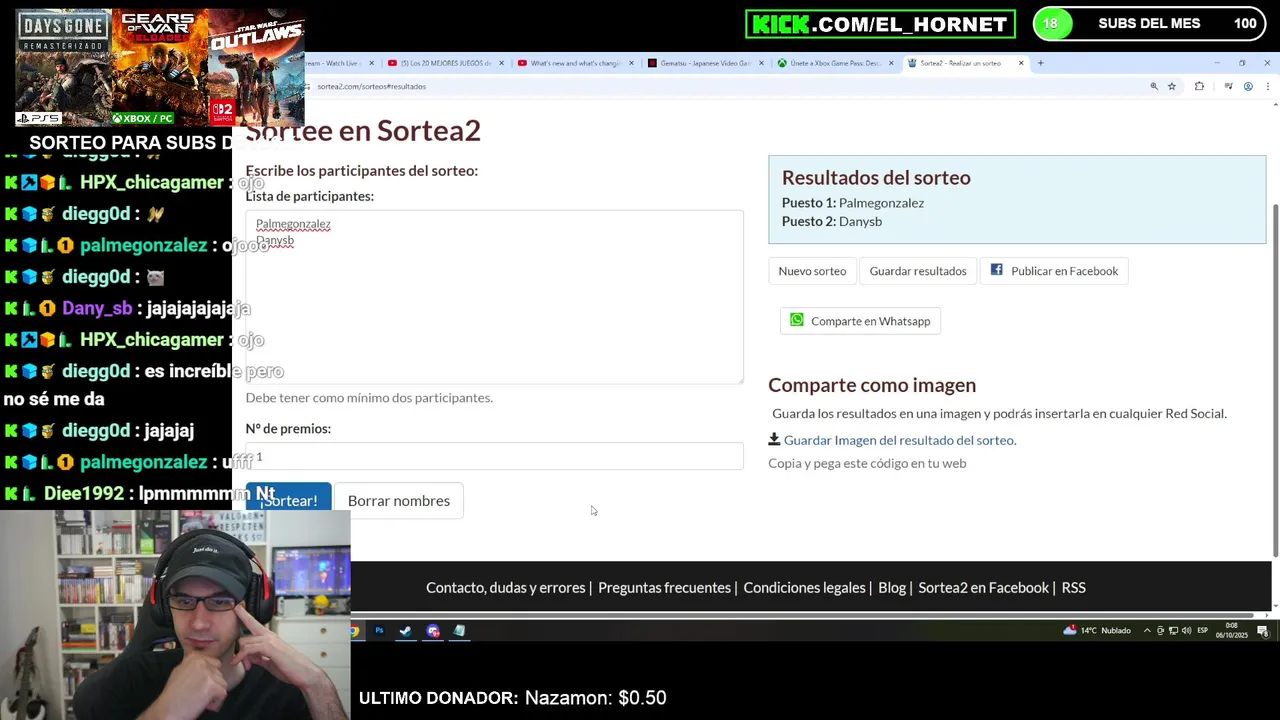Click the download icon beside Guardar Imagen
The image size is (1280, 720).
[774, 439]
